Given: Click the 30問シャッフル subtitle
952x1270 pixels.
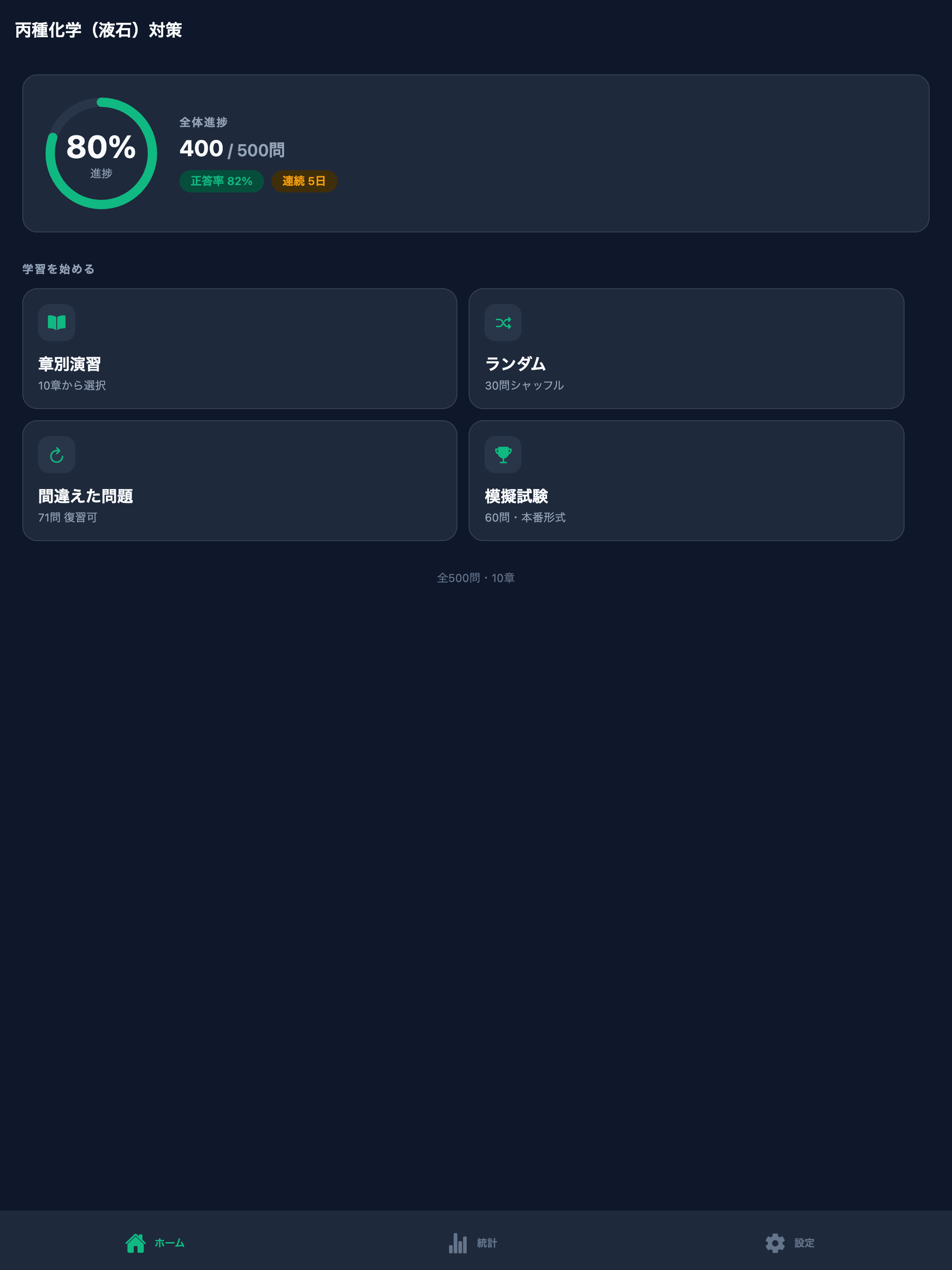Looking at the screenshot, I should tap(524, 385).
